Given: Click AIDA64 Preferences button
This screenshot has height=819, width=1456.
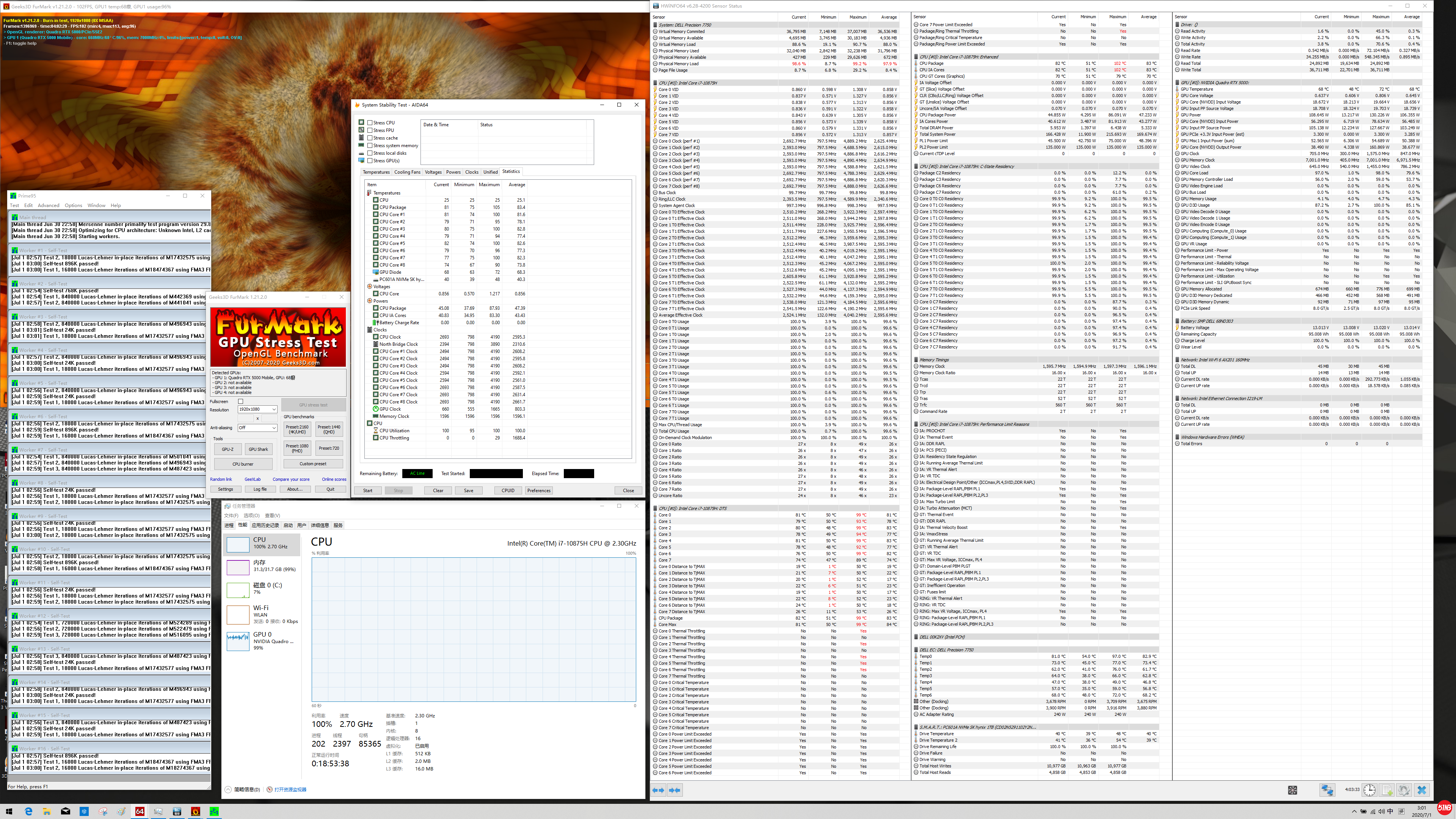Looking at the screenshot, I should tap(539, 491).
